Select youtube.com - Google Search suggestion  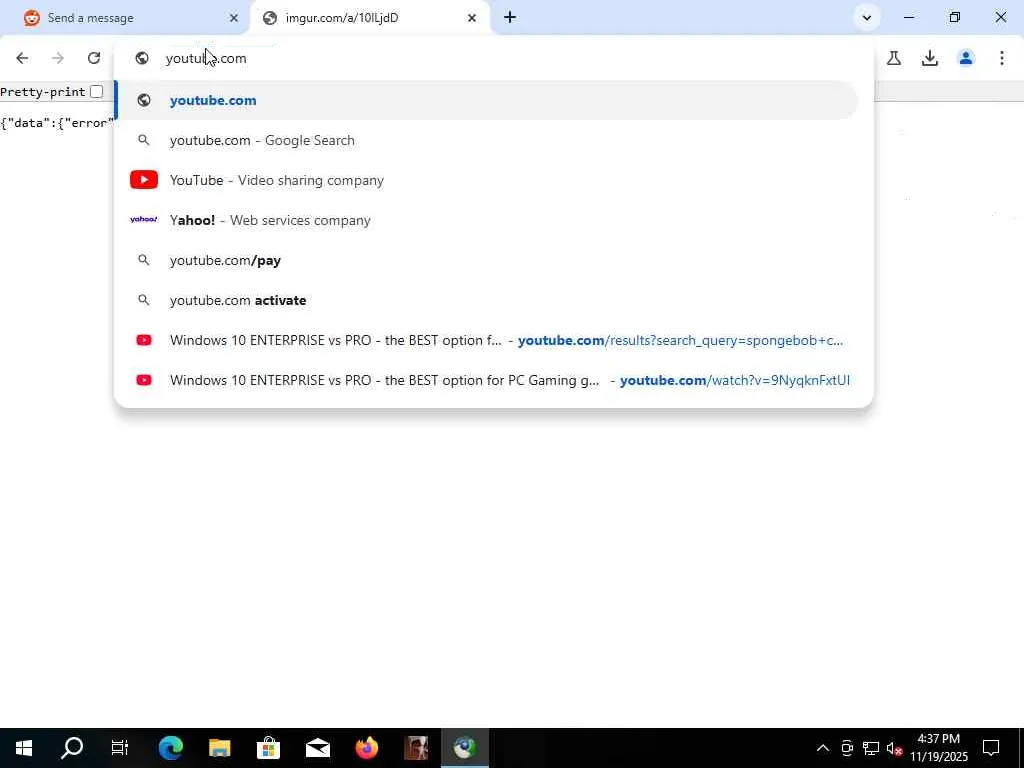click(487, 140)
